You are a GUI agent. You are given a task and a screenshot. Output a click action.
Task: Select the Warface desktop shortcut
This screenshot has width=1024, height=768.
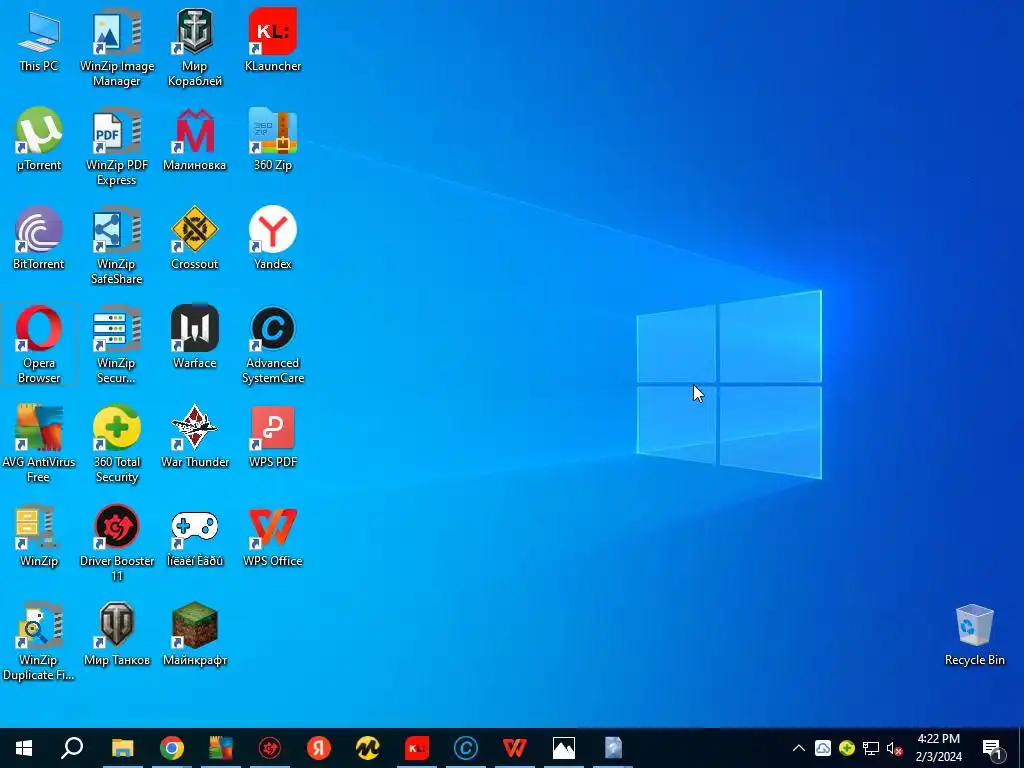[x=195, y=337]
